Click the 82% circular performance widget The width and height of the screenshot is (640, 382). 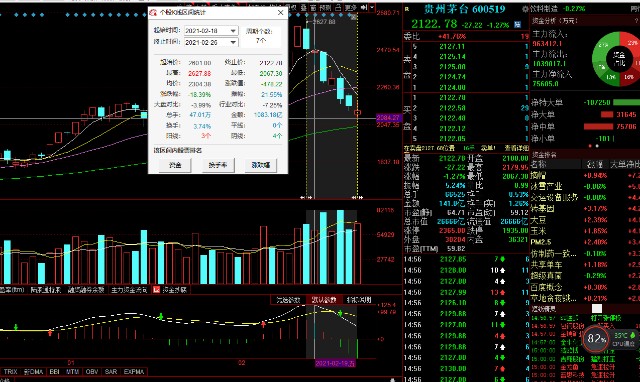[596, 338]
